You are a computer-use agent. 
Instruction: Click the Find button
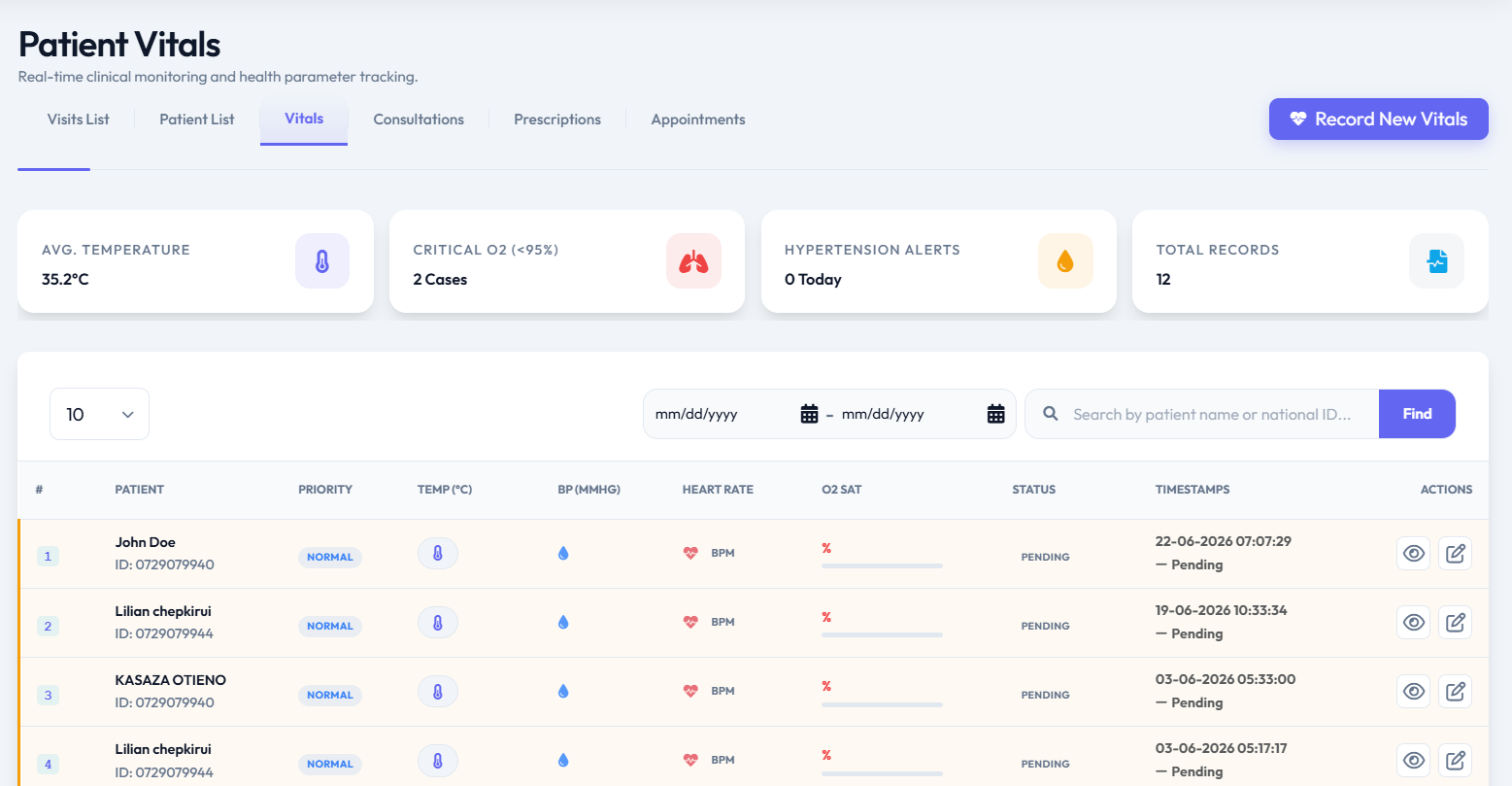[x=1417, y=414]
